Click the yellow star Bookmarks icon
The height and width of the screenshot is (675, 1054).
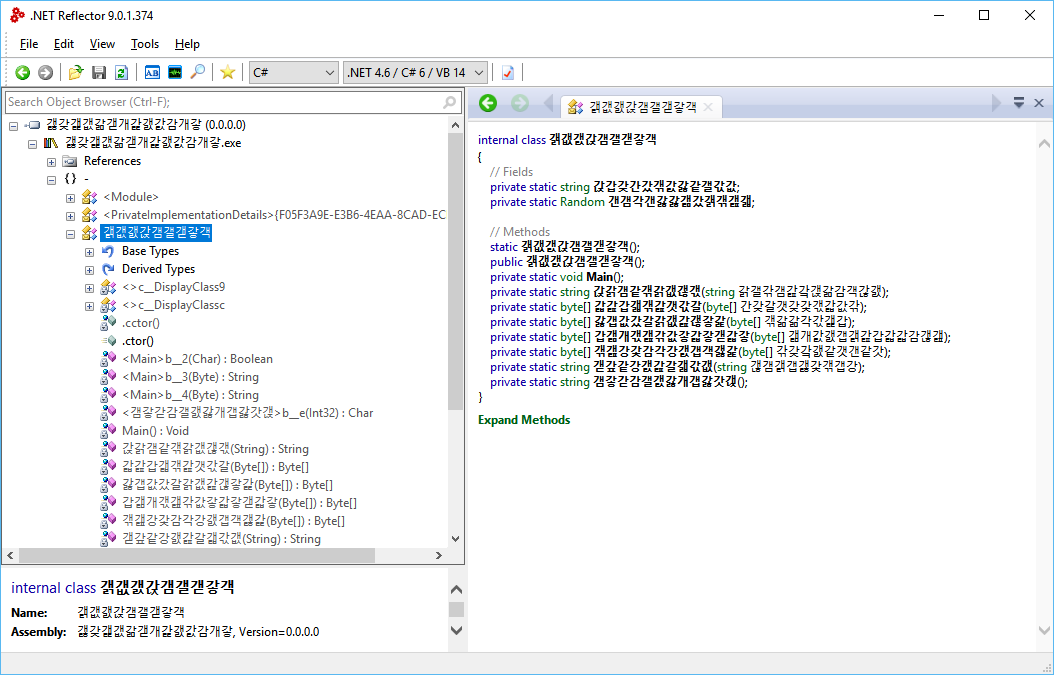(x=228, y=72)
